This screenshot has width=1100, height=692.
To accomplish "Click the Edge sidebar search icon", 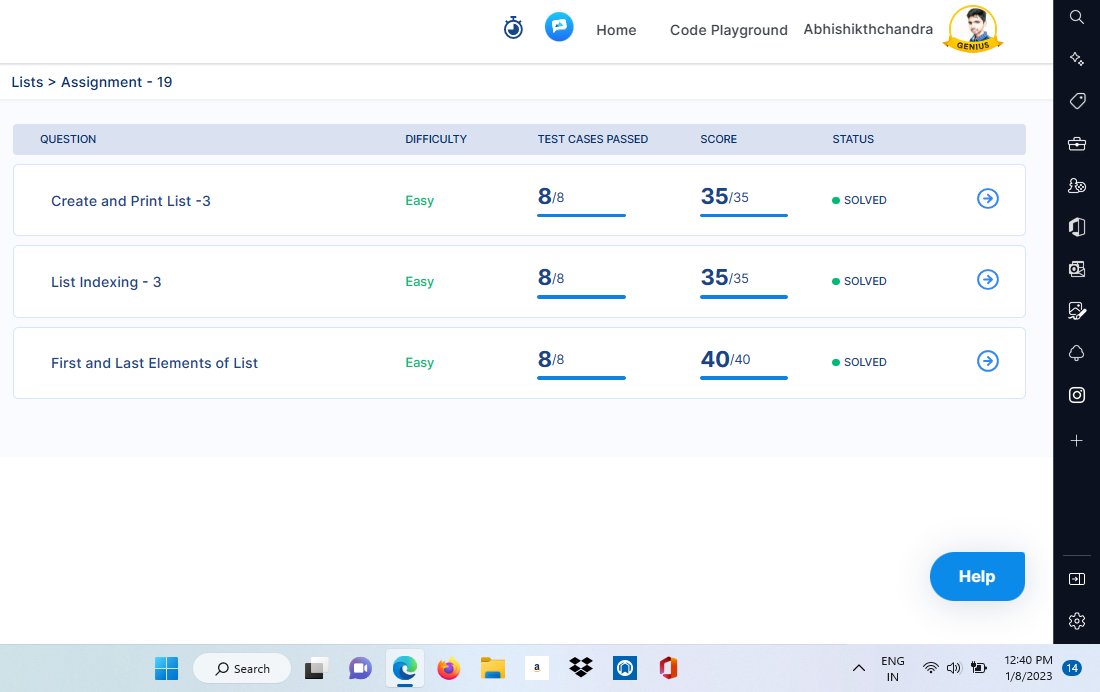I will [x=1077, y=16].
